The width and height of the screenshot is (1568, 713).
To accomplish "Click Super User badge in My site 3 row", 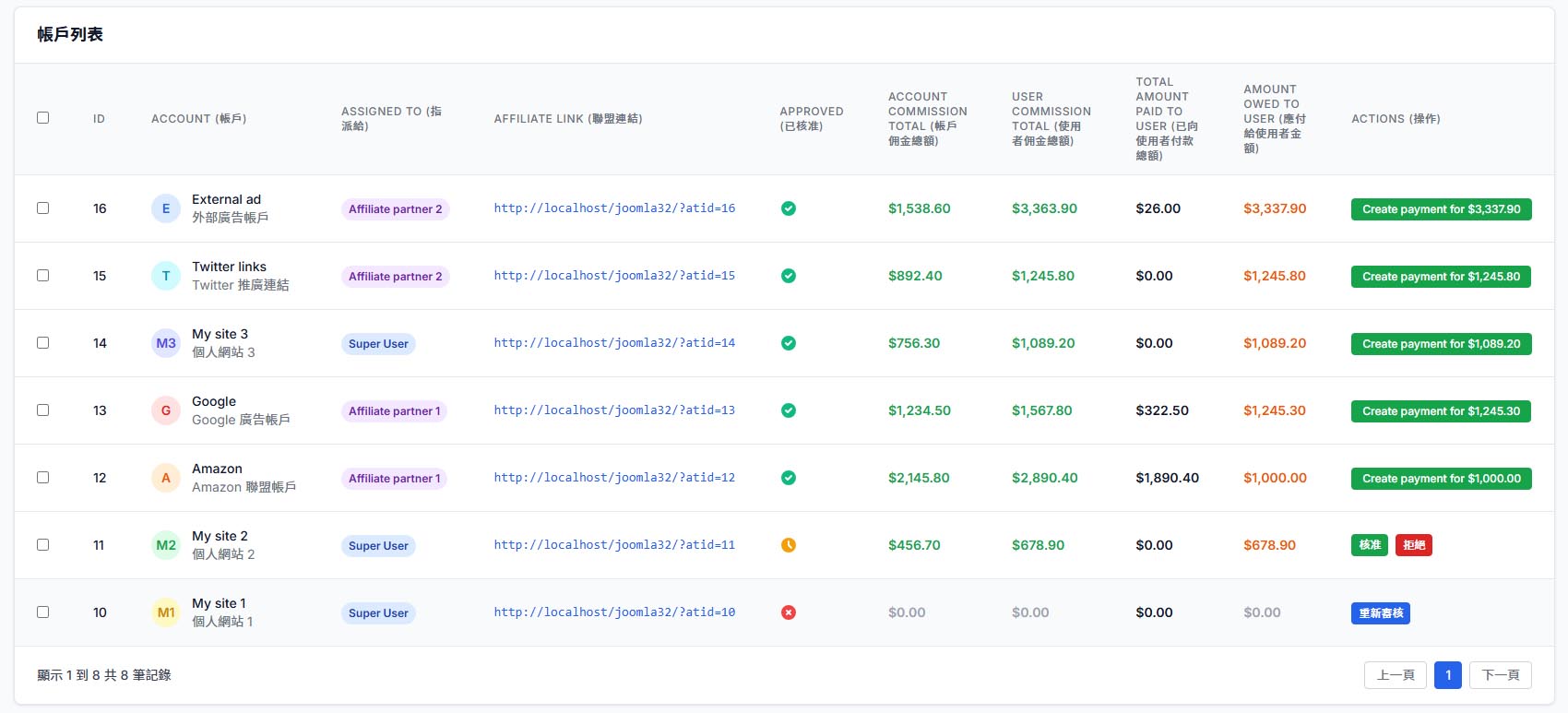I will (378, 344).
